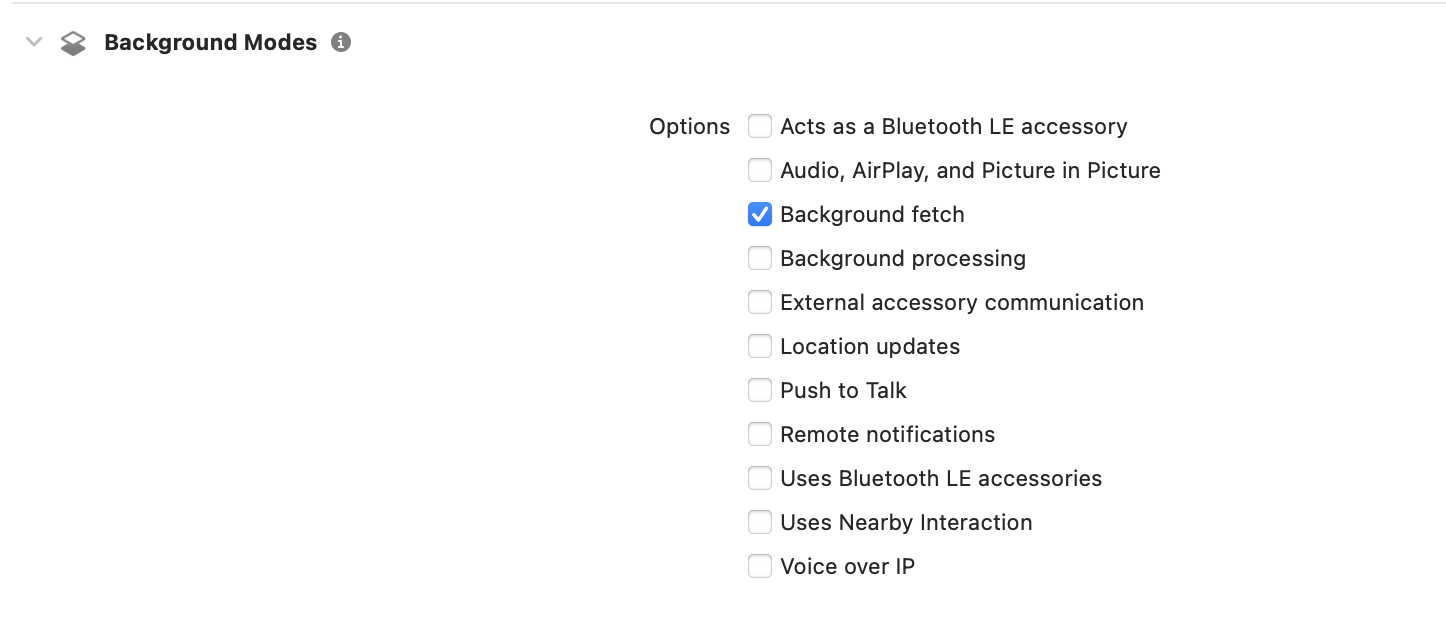The height and width of the screenshot is (626, 1446).
Task: Click the Remote notifications label
Action: pos(887,434)
